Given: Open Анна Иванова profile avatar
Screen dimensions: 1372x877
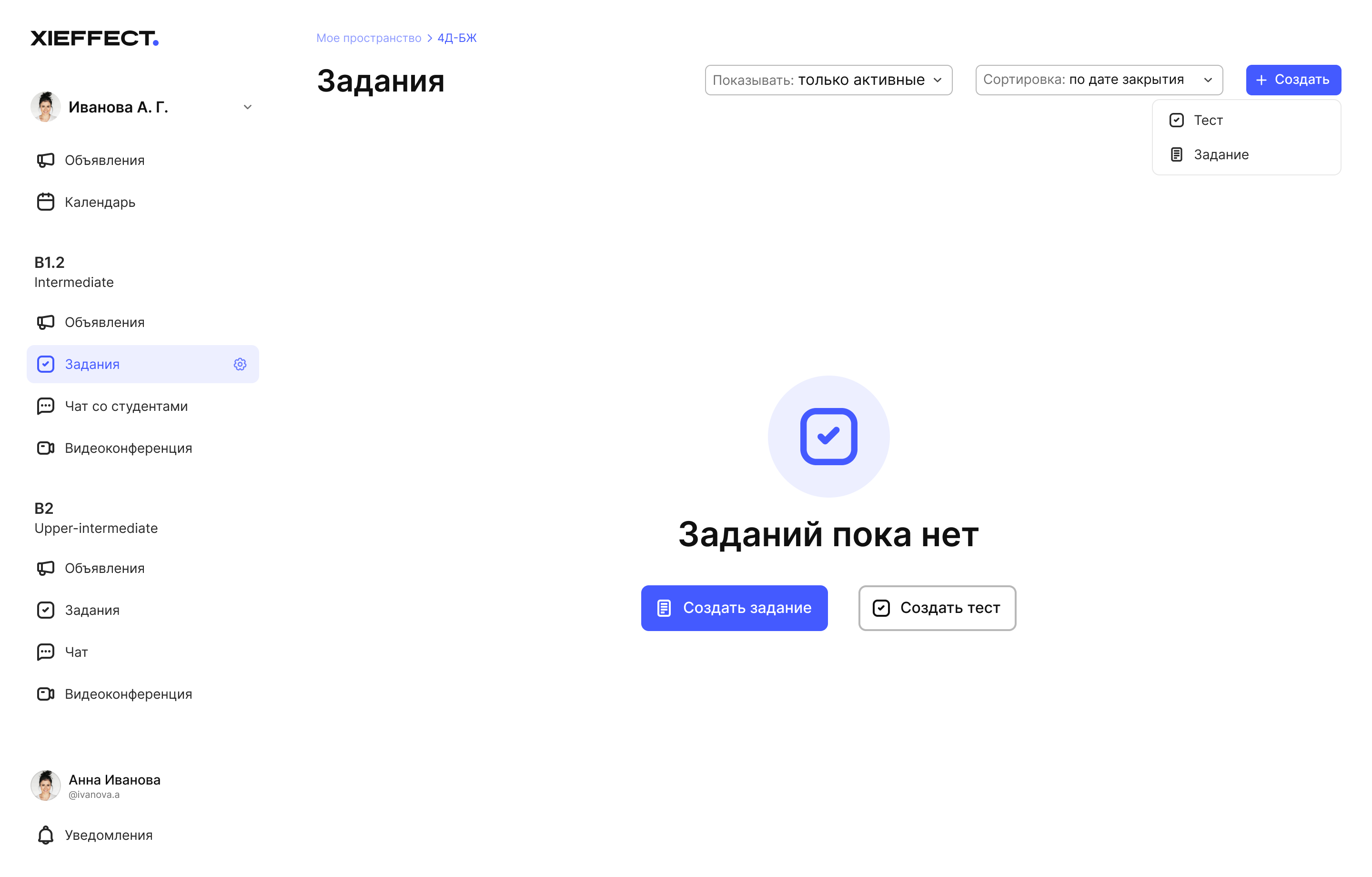Looking at the screenshot, I should [x=46, y=785].
